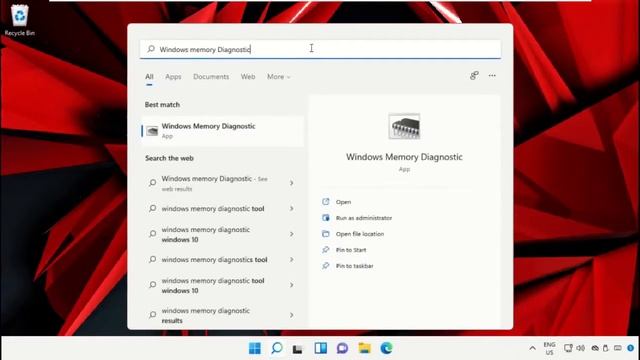Select suggestion 'windows memory diagnostic windows 10'
This screenshot has width=640, height=360.
tap(205, 234)
